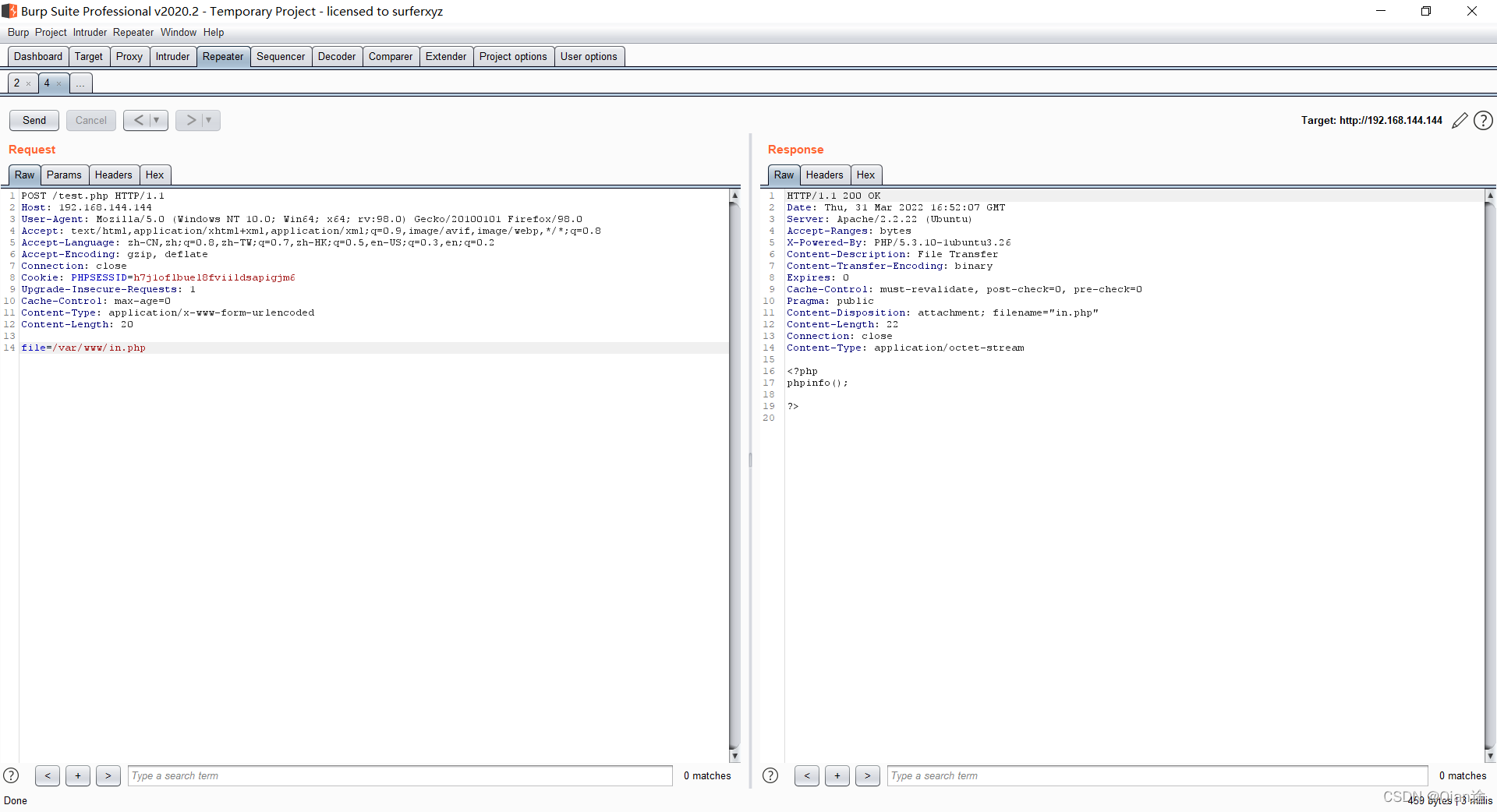The image size is (1497, 812).
Task: Click the response search term field
Action: click(1157, 775)
